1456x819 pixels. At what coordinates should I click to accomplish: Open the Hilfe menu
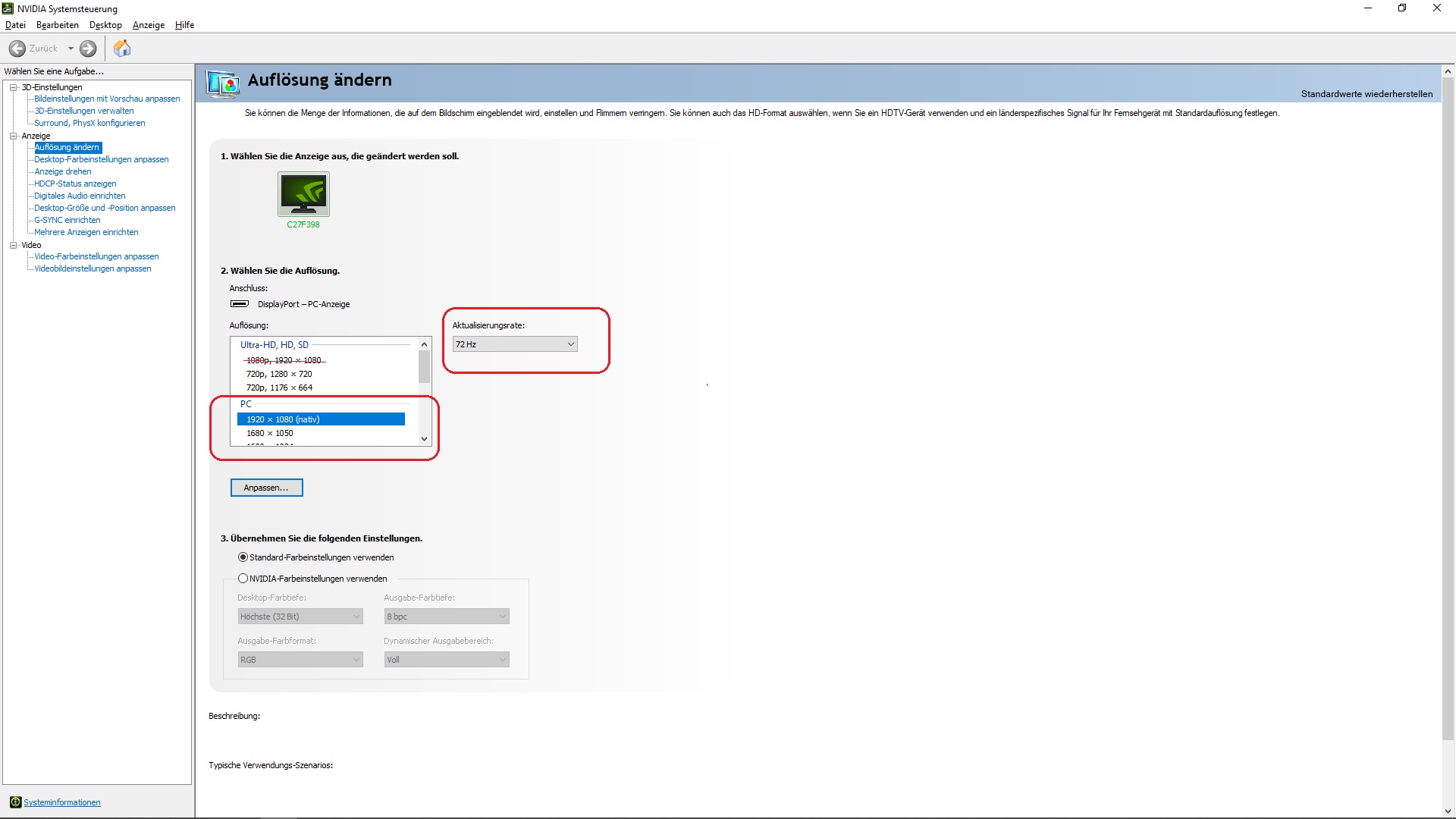coord(184,25)
